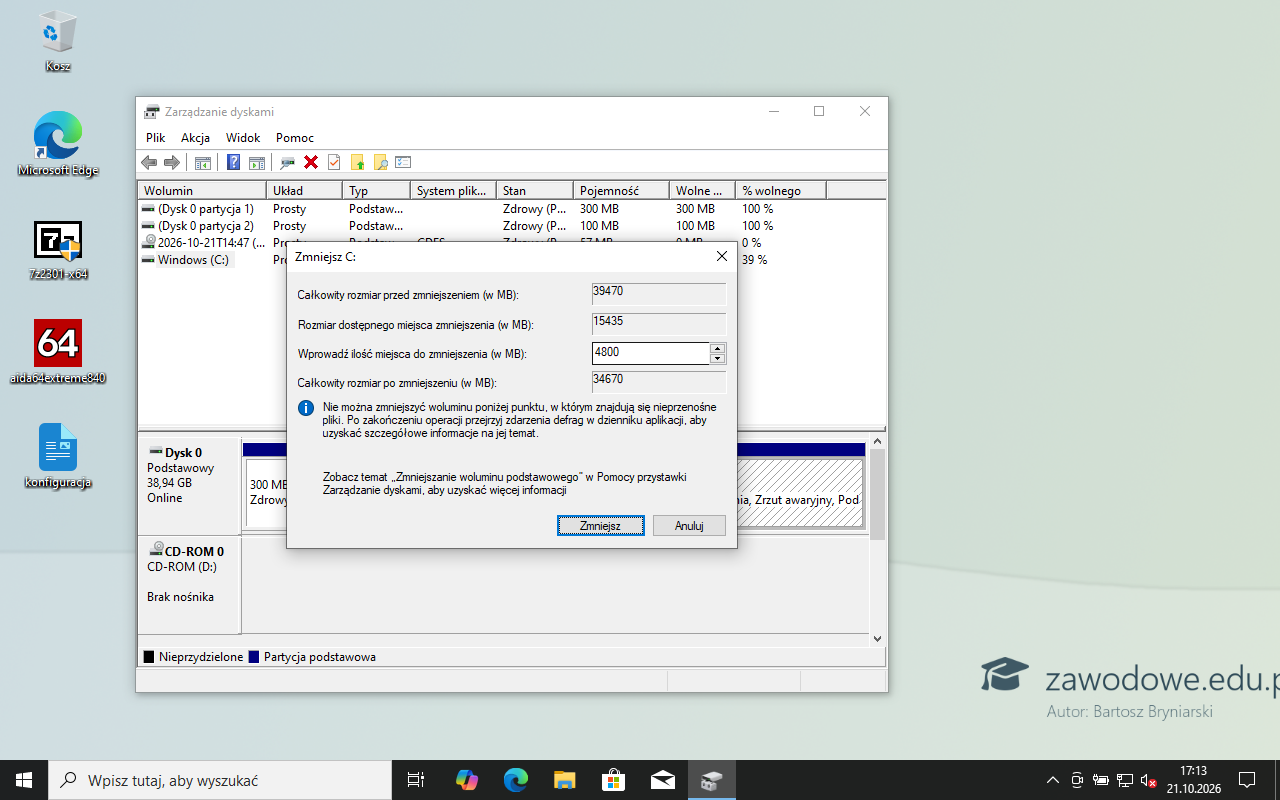The width and height of the screenshot is (1280, 800).
Task: Click the blue Help question mark toolbar icon
Action: (233, 162)
